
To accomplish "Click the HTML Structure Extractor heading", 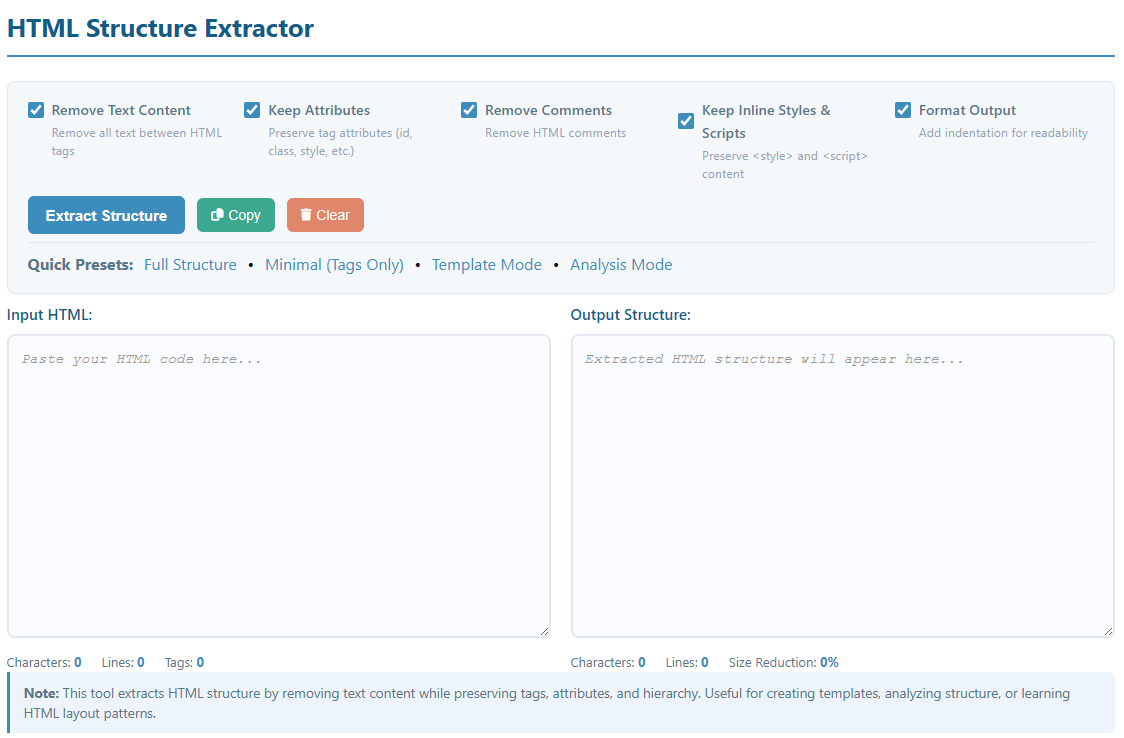I will coord(160,28).
